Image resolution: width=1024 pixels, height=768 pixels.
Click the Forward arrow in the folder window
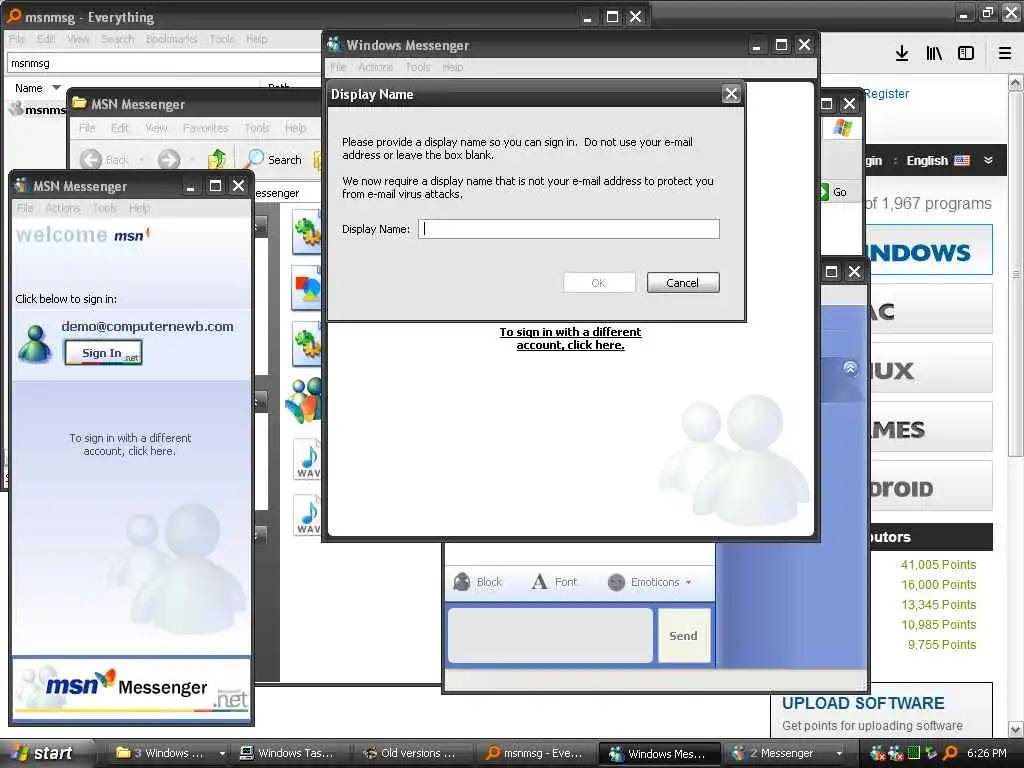(x=168, y=159)
